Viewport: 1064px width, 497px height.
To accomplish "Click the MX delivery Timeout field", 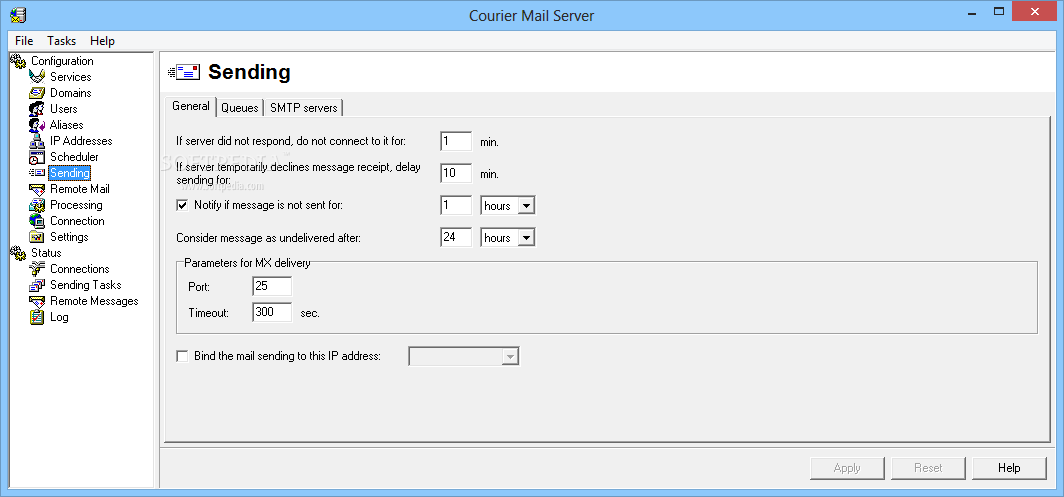I will pyautogui.click(x=272, y=312).
